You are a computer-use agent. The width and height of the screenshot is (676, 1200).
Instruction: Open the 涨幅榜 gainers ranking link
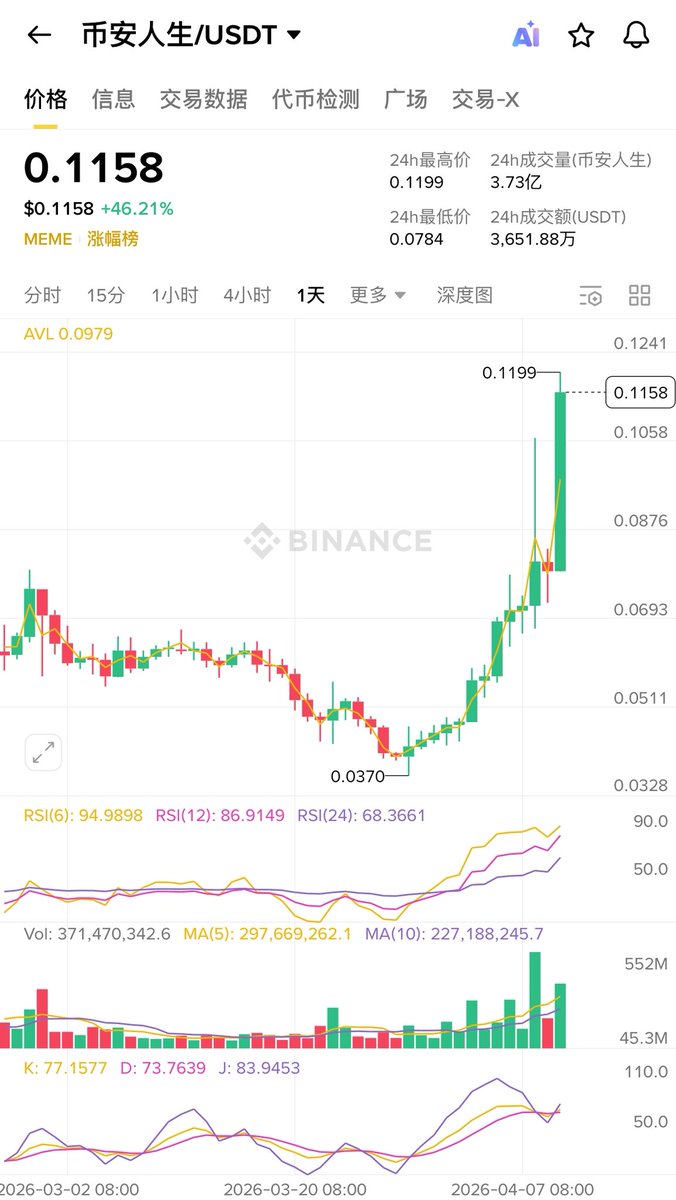[113, 239]
